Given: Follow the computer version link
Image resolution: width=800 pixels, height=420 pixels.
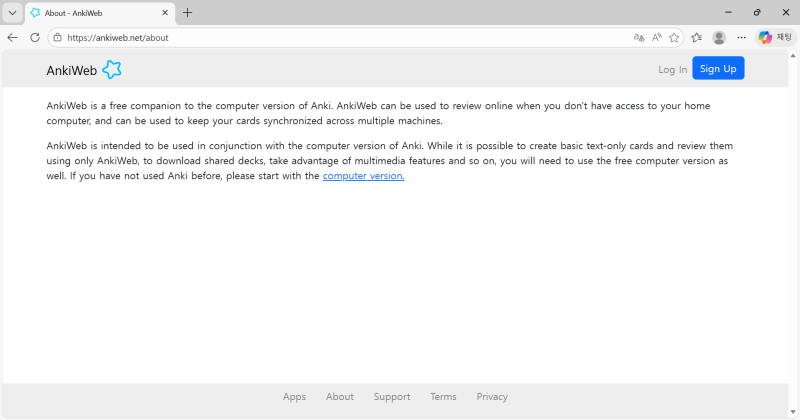Looking at the screenshot, I should click(363, 176).
